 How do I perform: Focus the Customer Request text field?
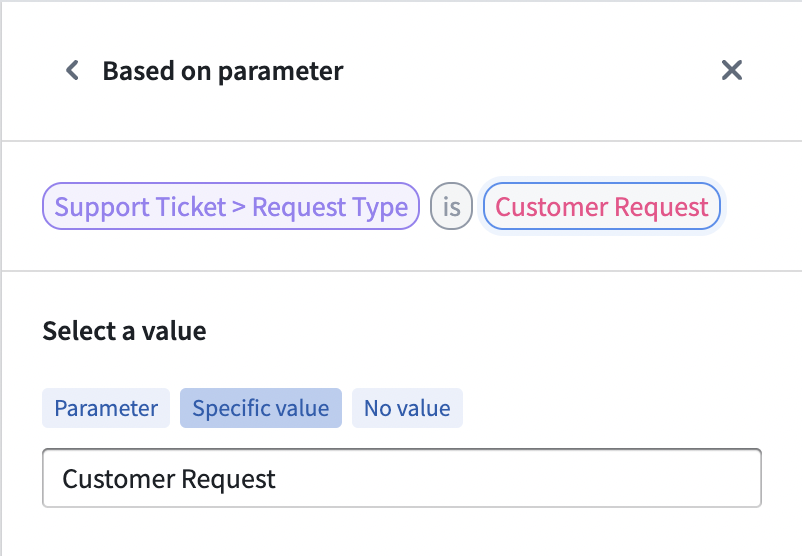(x=402, y=478)
